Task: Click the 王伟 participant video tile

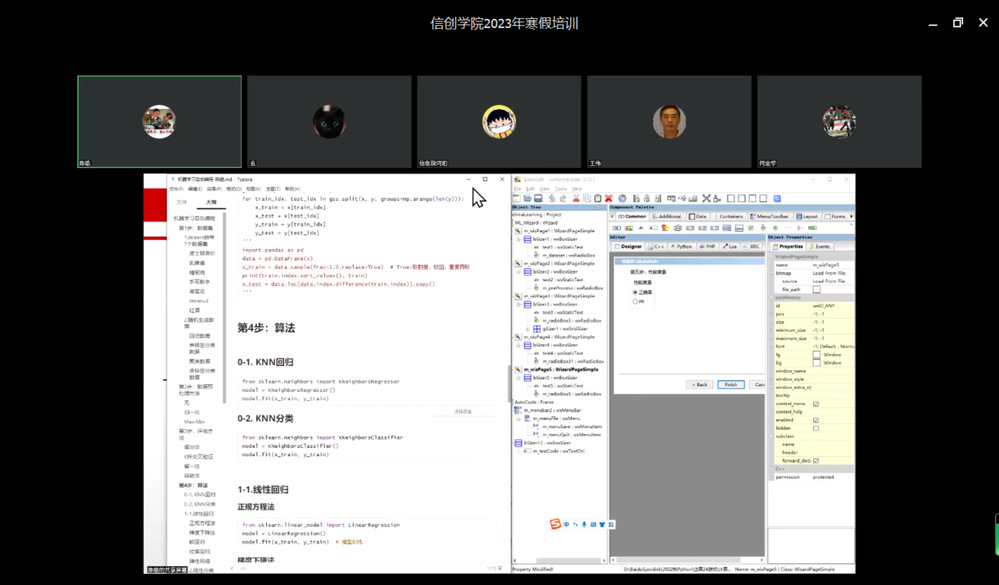Action: (x=669, y=122)
